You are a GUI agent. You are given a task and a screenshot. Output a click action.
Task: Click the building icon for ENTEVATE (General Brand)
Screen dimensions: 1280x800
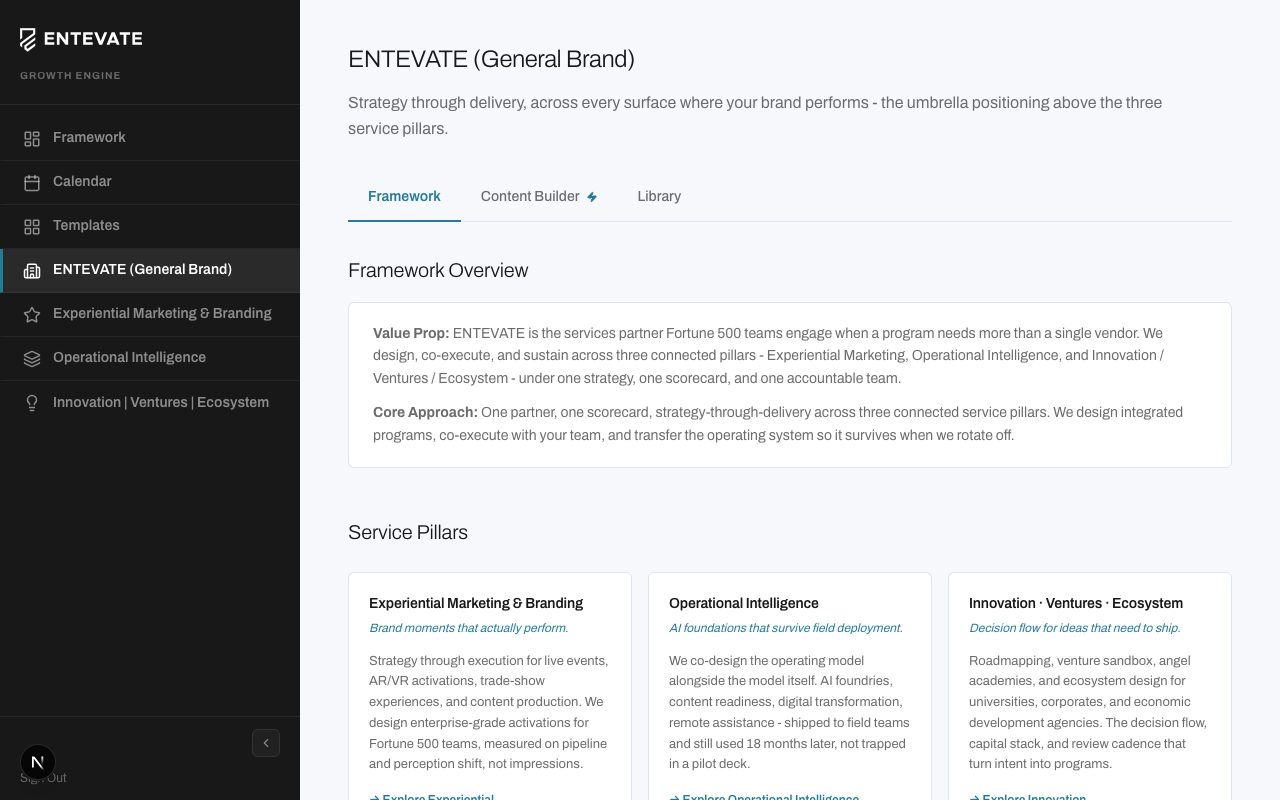32,270
